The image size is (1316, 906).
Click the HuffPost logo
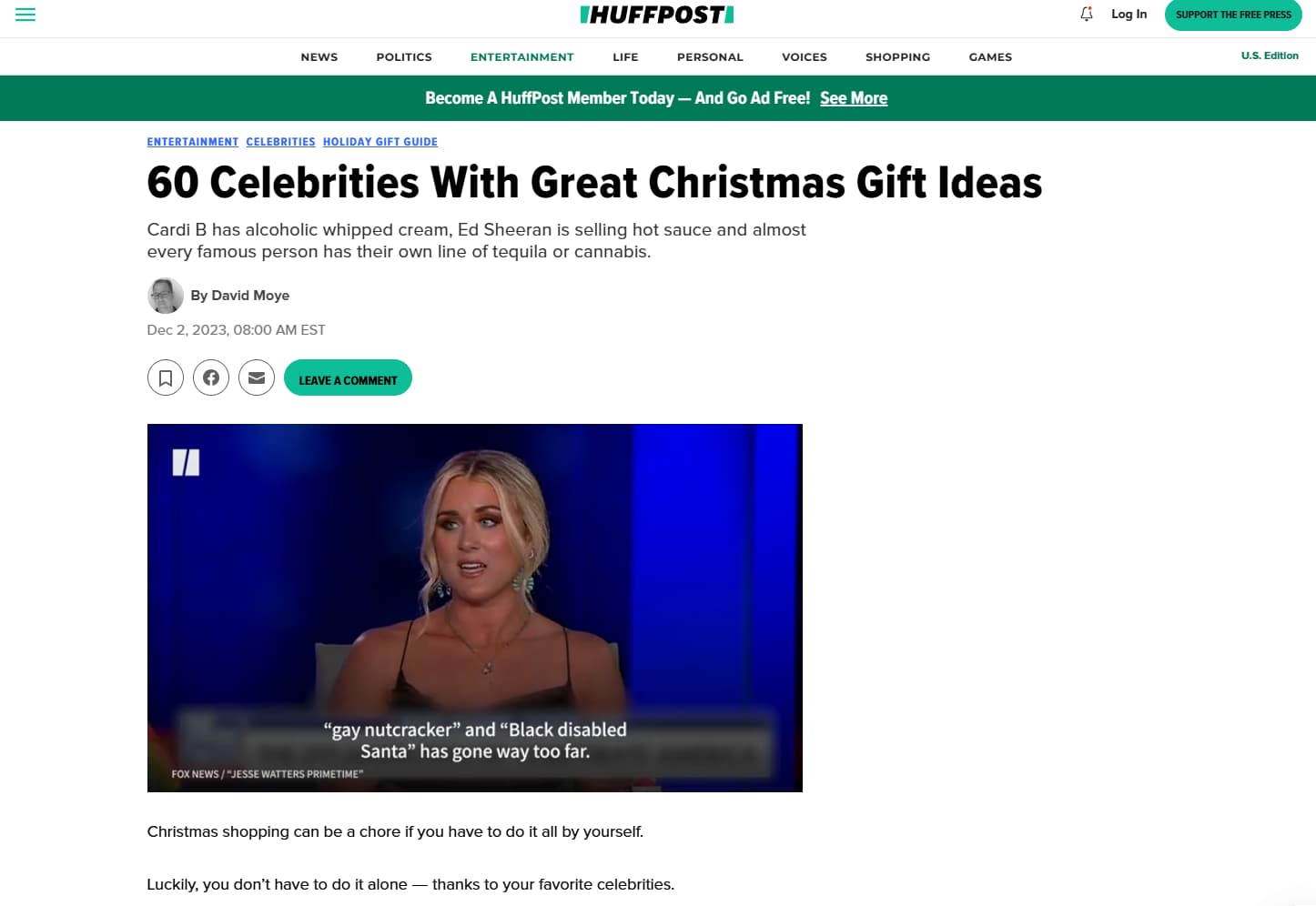pyautogui.click(x=657, y=15)
